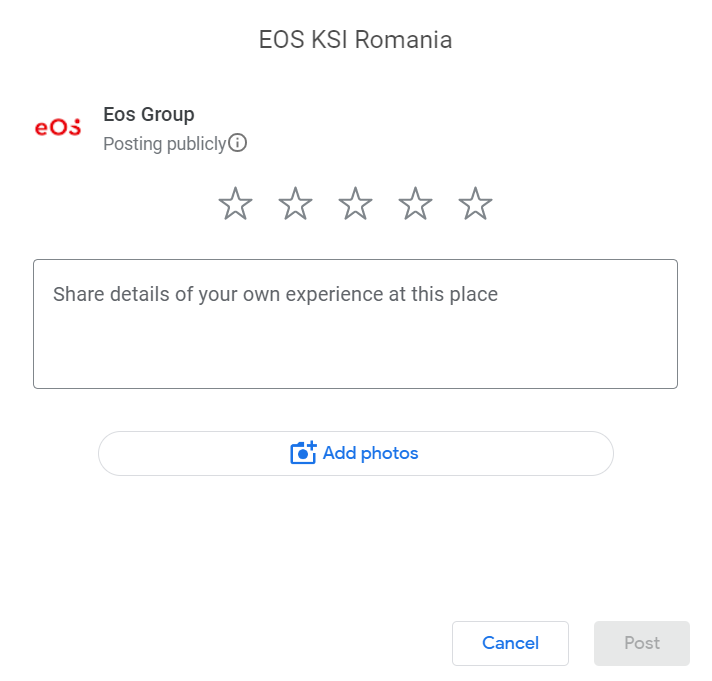The width and height of the screenshot is (712, 681).
Task: Click empty left side of Add photos button
Action: tap(180, 453)
